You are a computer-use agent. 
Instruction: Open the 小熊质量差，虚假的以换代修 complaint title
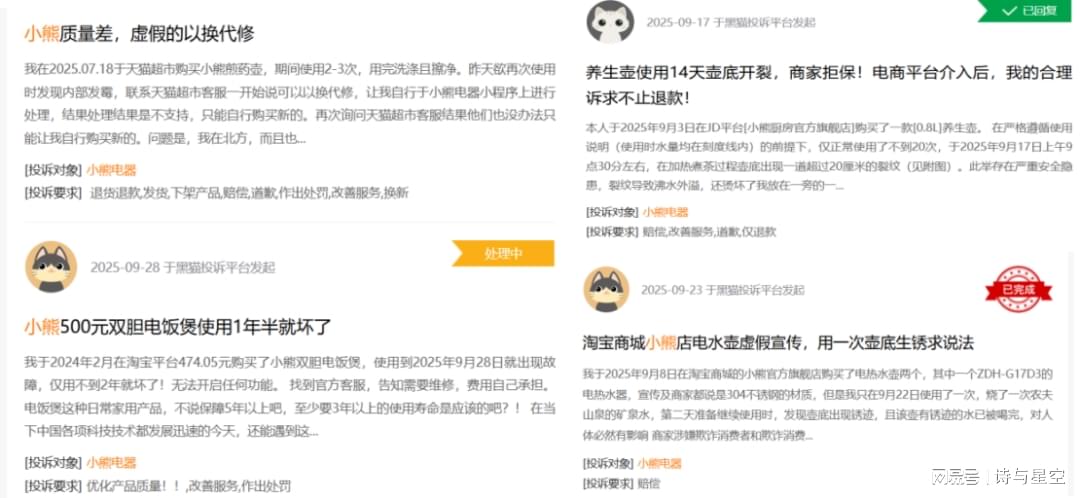coord(139,33)
